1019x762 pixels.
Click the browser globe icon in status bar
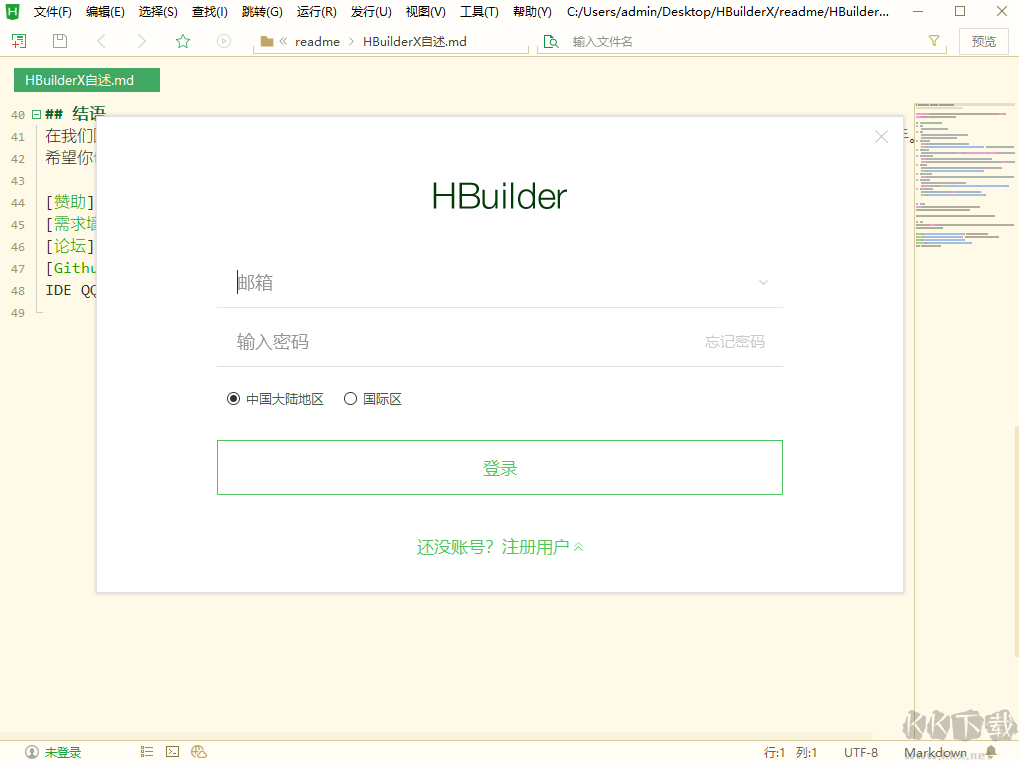pos(199,752)
